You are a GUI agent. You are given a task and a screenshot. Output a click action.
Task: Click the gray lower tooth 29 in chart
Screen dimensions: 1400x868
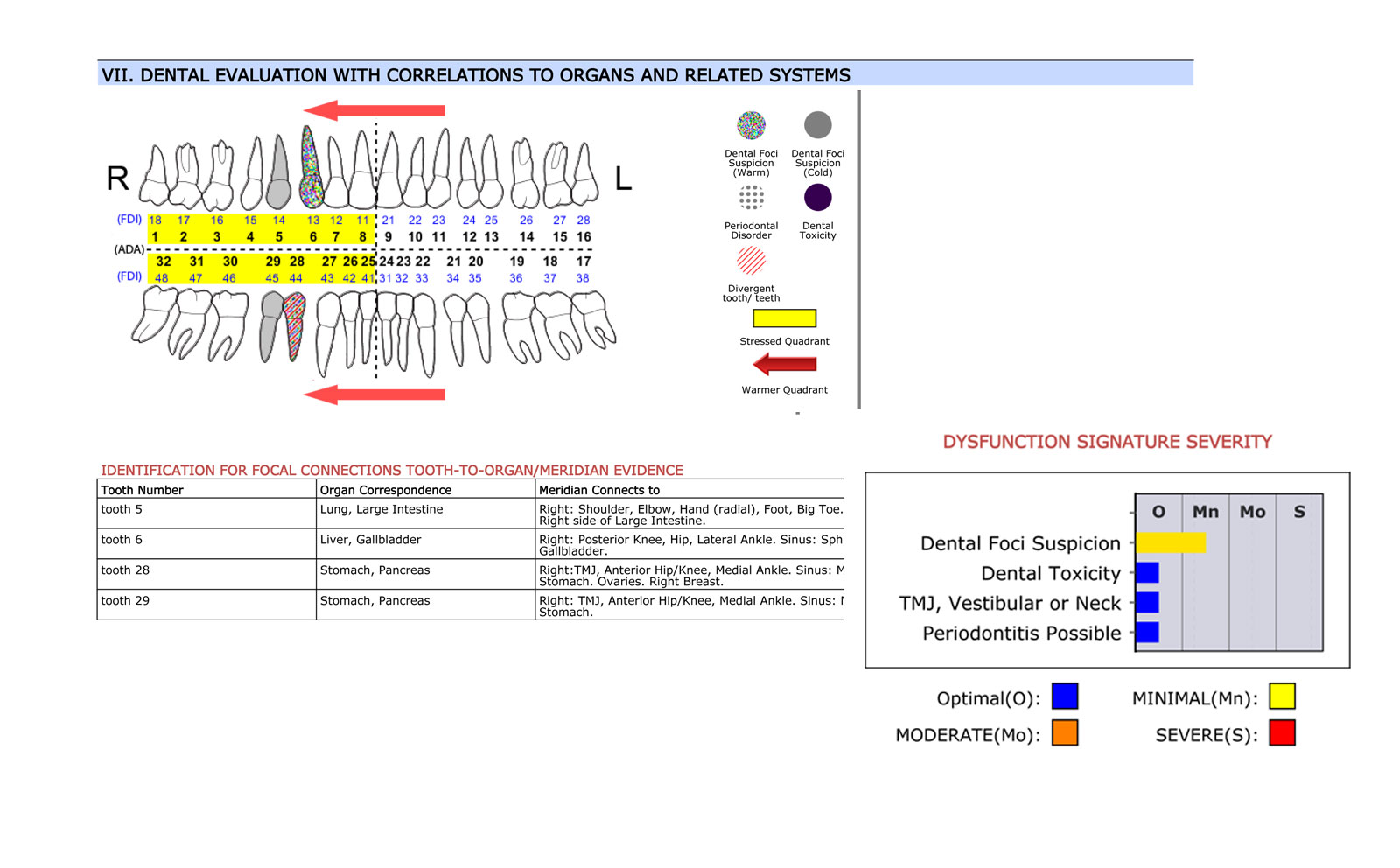click(271, 325)
